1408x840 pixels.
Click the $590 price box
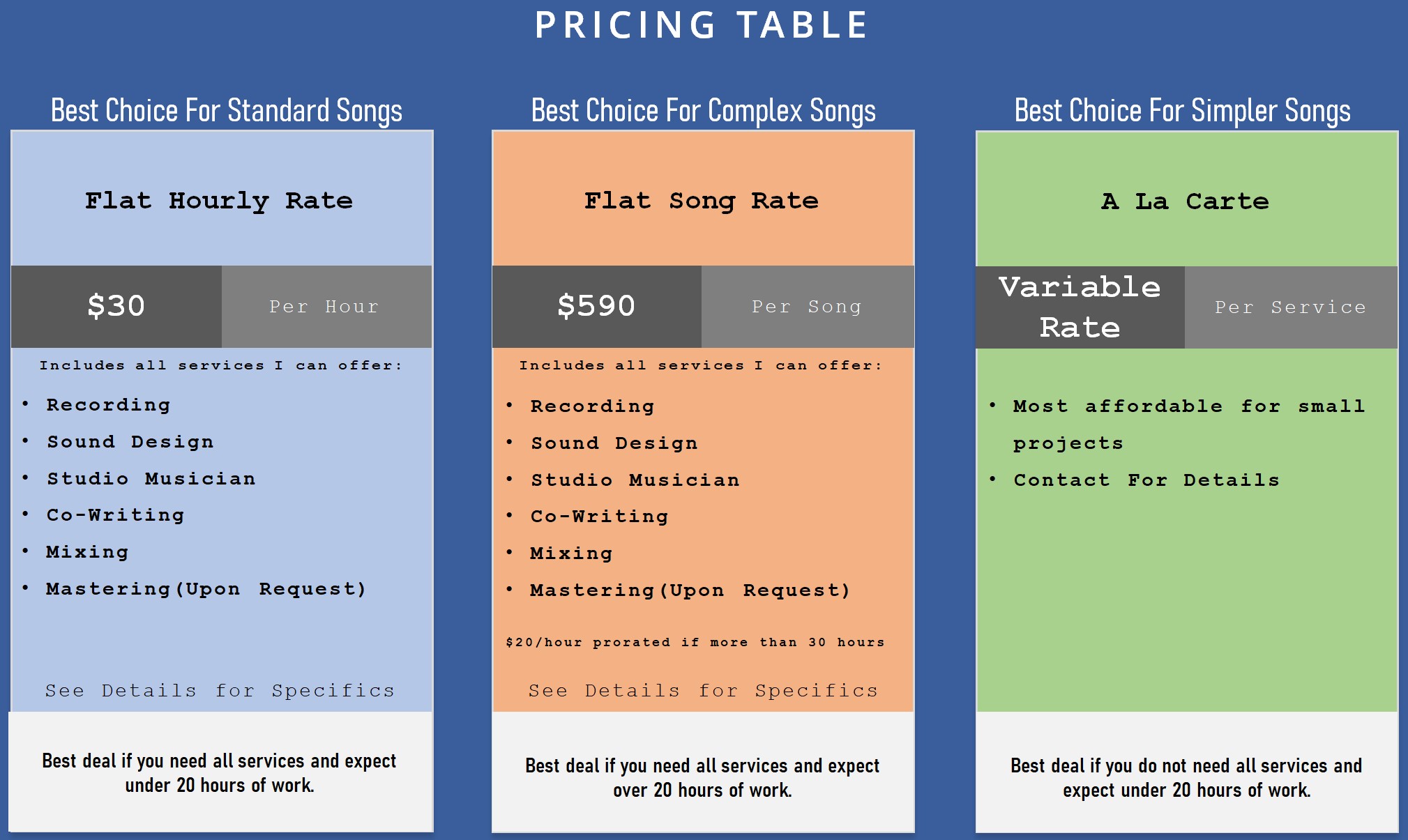pos(596,306)
